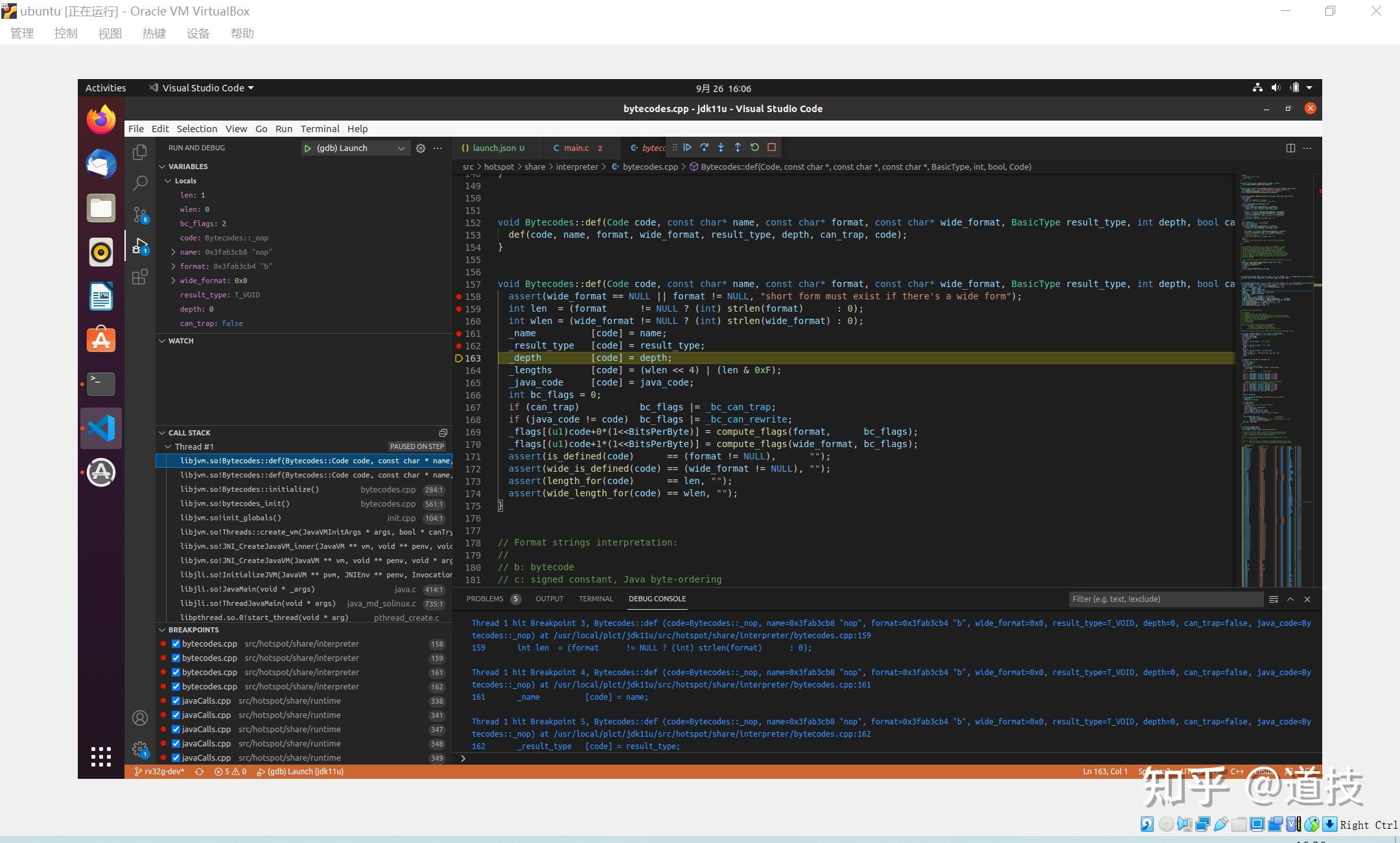Disable the bytecodes.cpp line 162 breakpoint
This screenshot has height=843, width=1400.
click(x=176, y=686)
